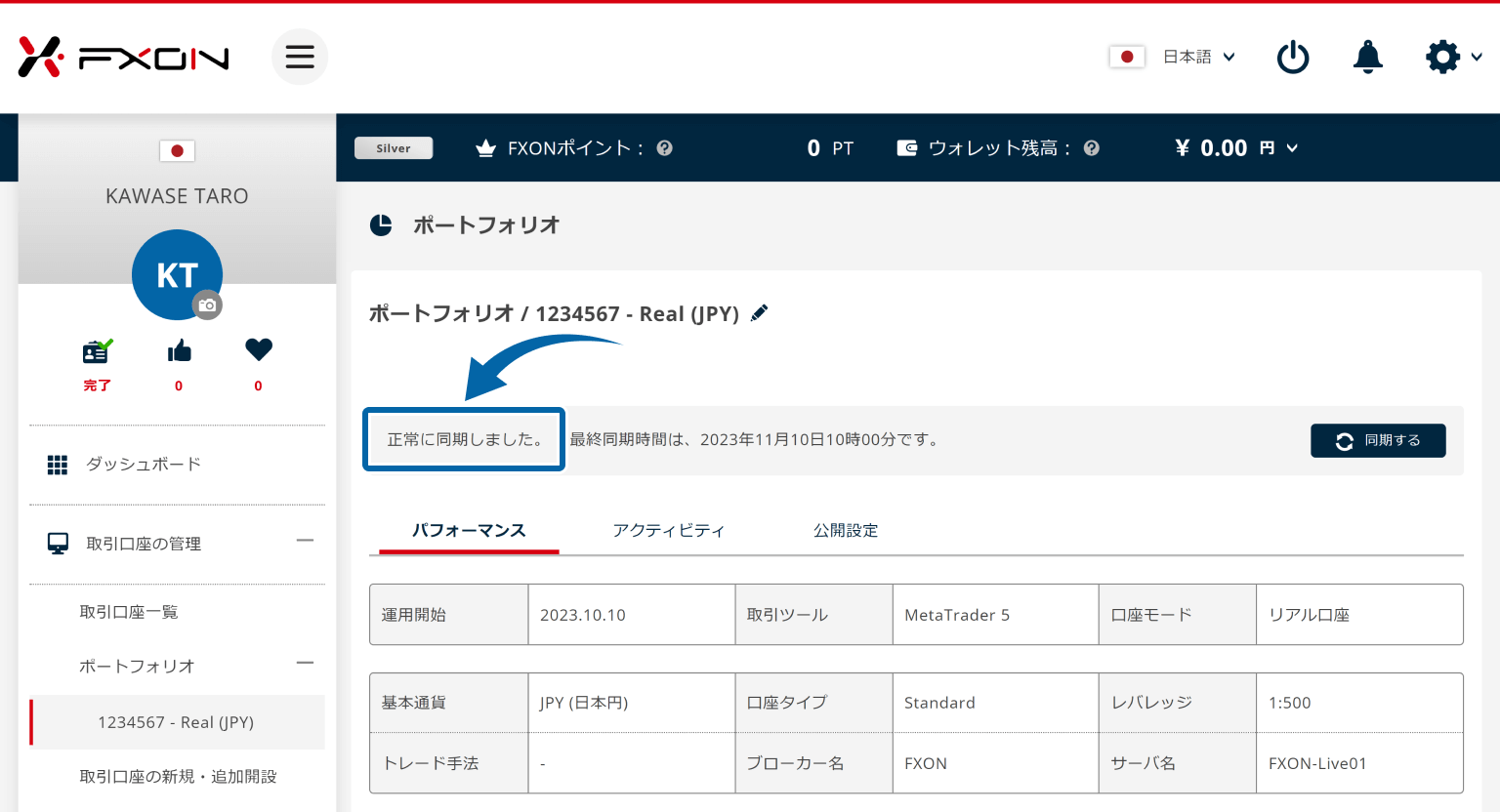1500x812 pixels.
Task: Open 取引口座の新規・追加開設
Action: (x=178, y=777)
